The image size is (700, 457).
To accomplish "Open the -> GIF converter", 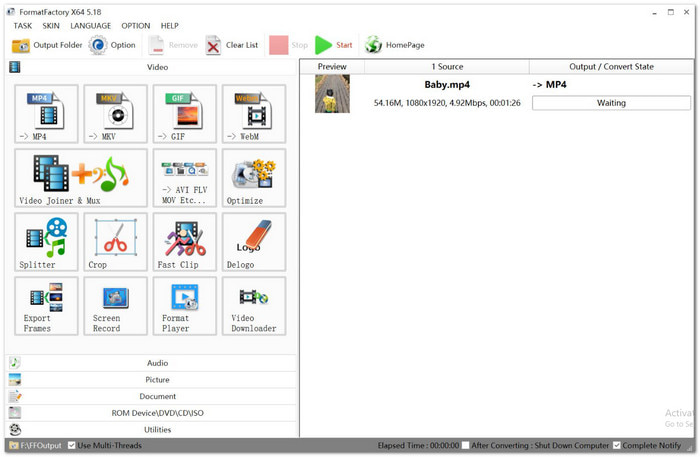I will [x=184, y=114].
